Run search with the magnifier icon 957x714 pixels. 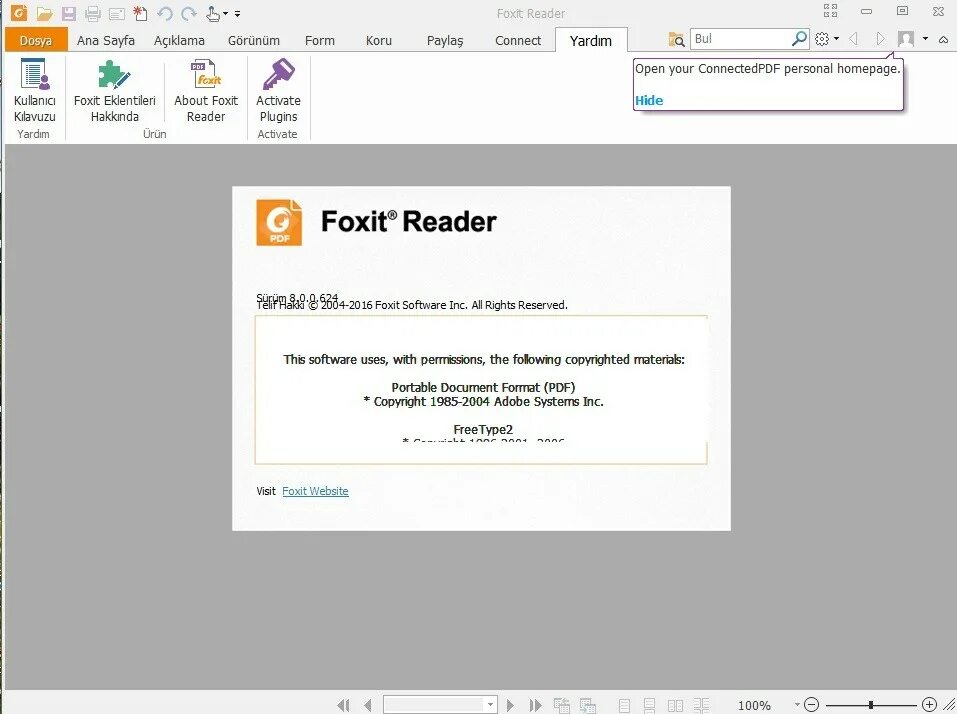coord(799,38)
